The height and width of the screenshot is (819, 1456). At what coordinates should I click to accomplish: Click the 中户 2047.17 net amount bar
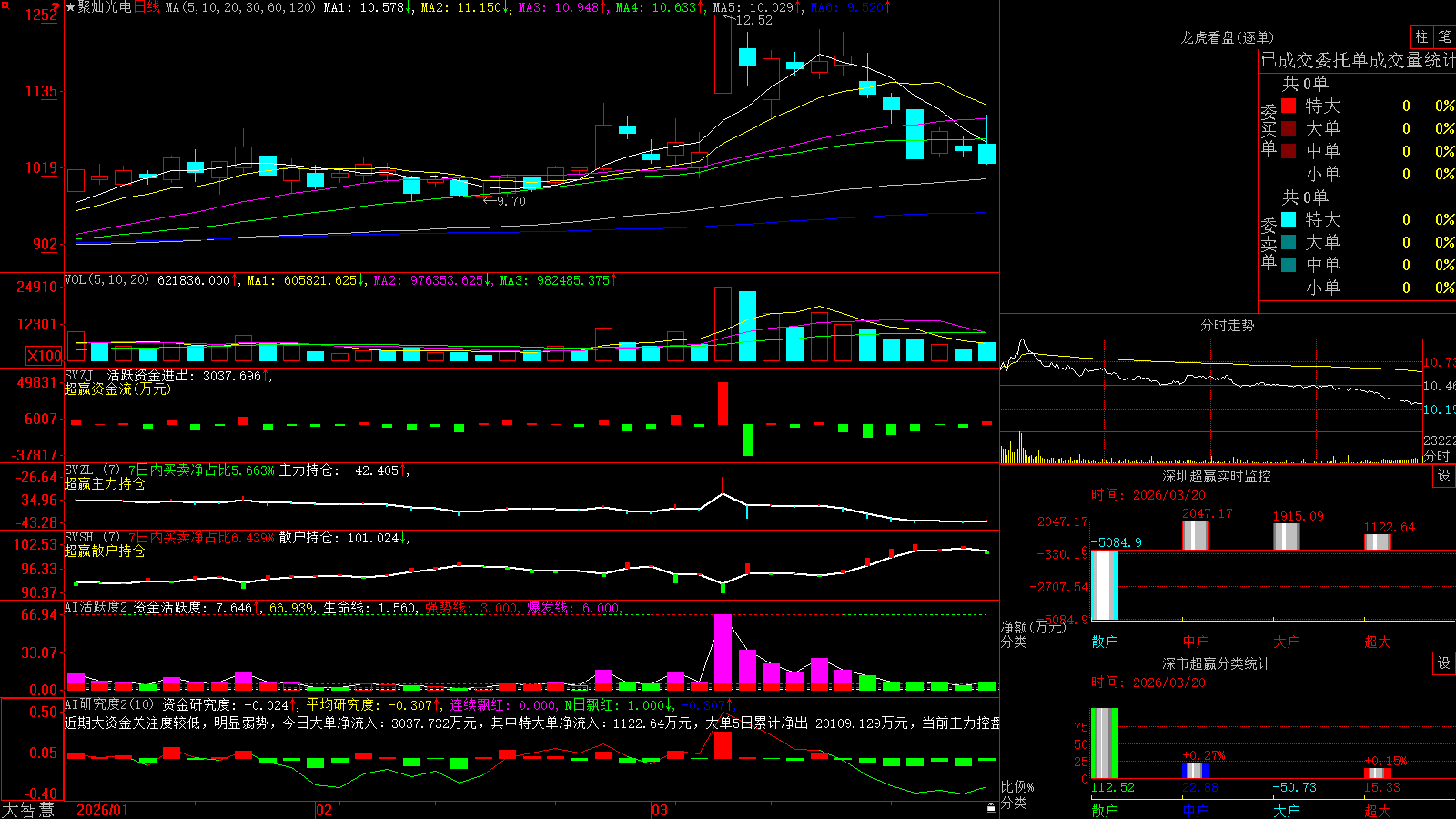pyautogui.click(x=1196, y=535)
